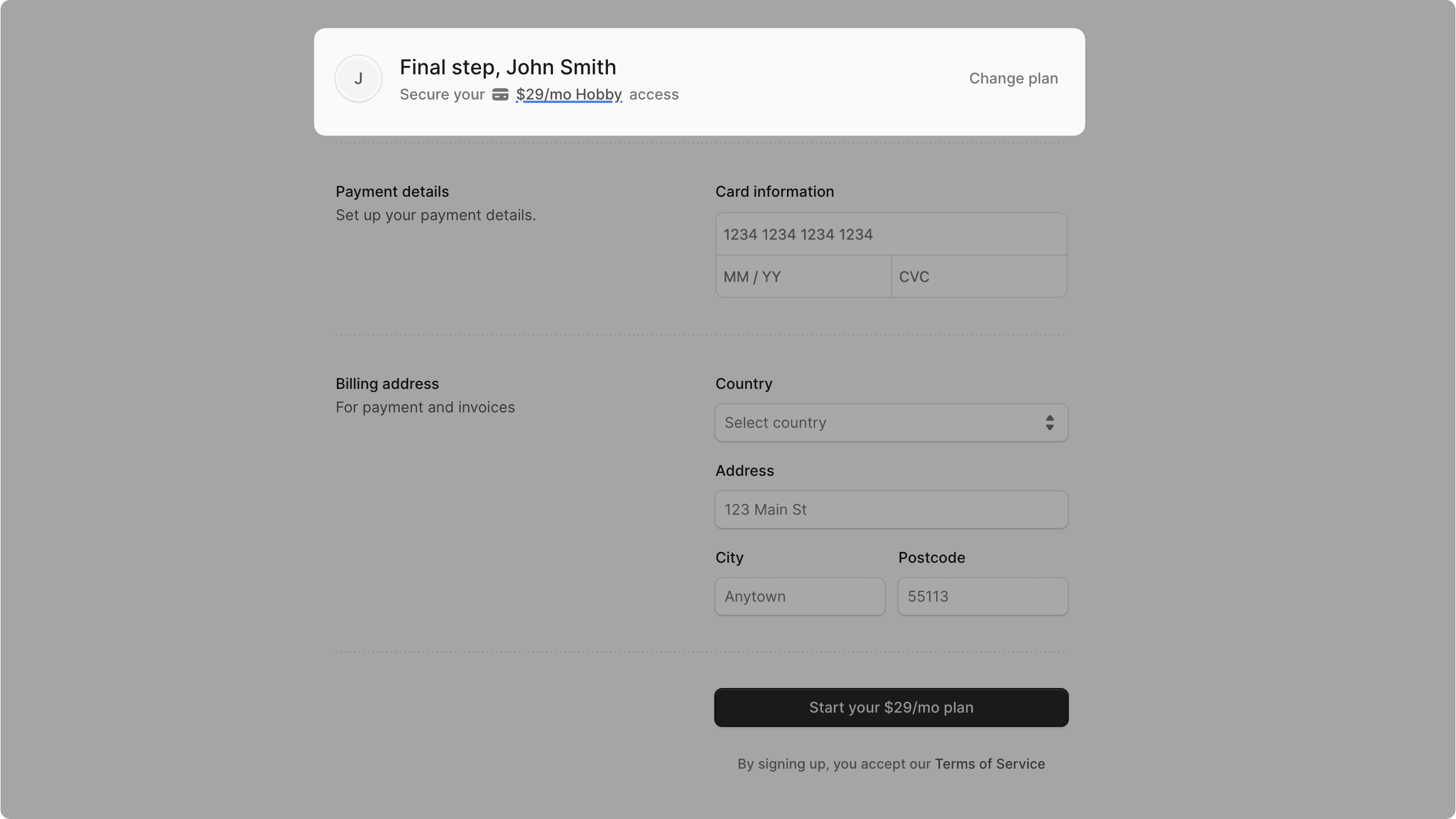Focus the card number field
This screenshot has width=1456, height=819.
click(x=890, y=234)
